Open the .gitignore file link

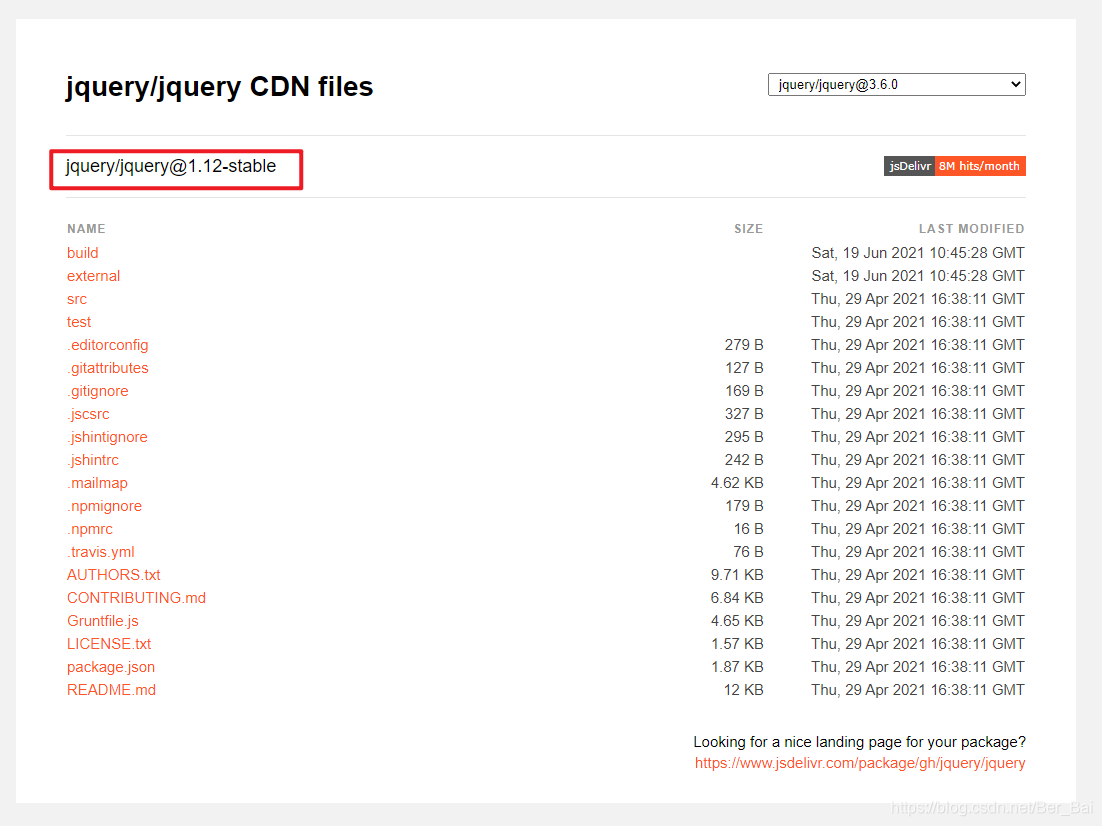coord(98,391)
